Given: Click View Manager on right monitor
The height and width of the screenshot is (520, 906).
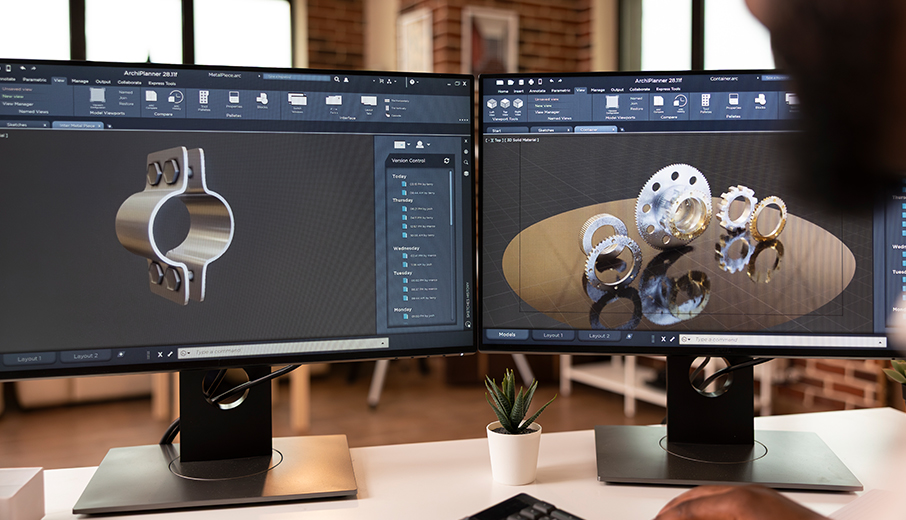Looking at the screenshot, I should pyautogui.click(x=547, y=112).
